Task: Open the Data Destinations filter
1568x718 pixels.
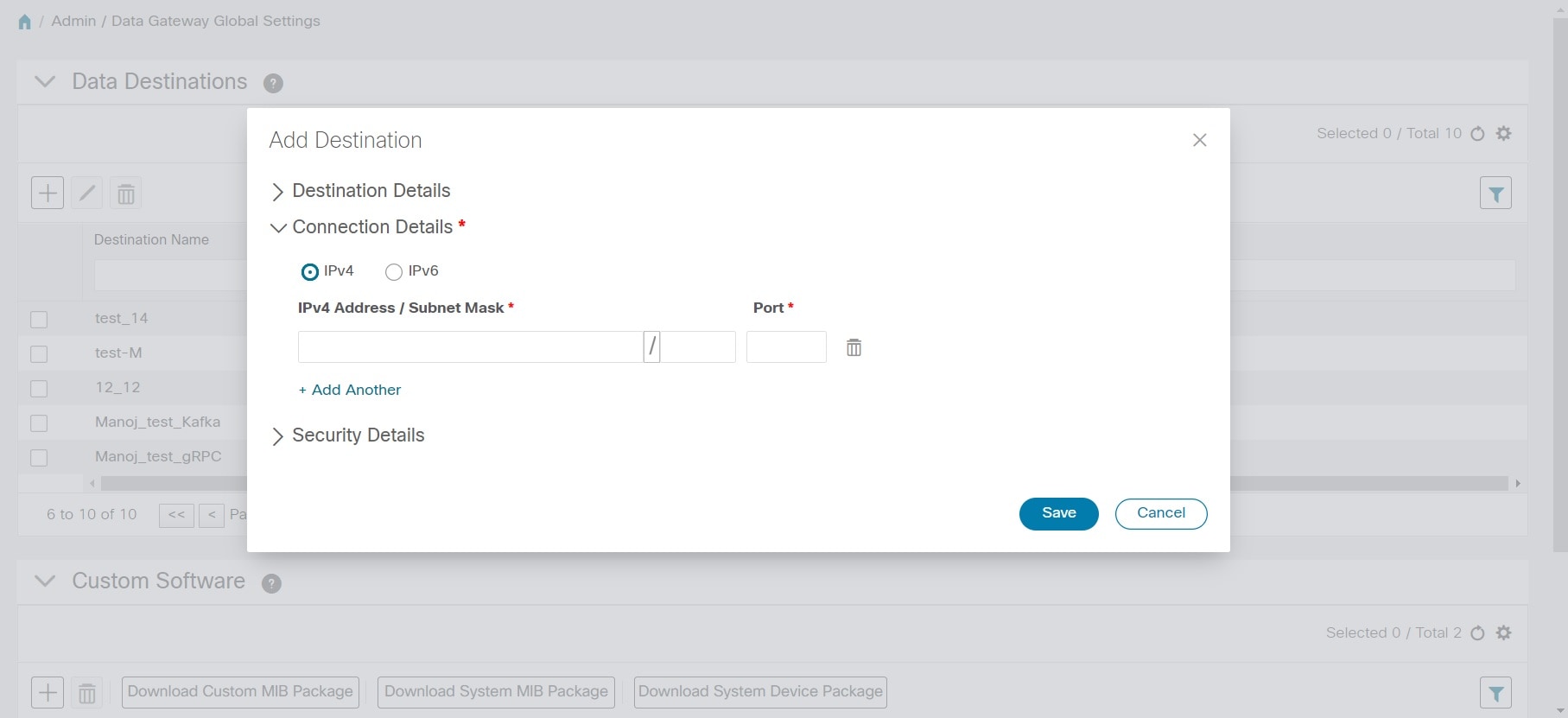Action: (x=1495, y=193)
